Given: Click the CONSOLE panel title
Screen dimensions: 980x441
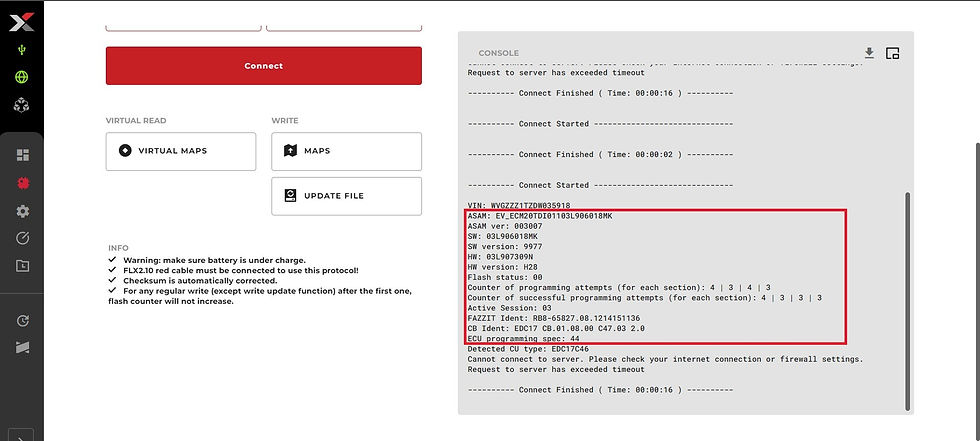Looking at the screenshot, I should [499, 53].
